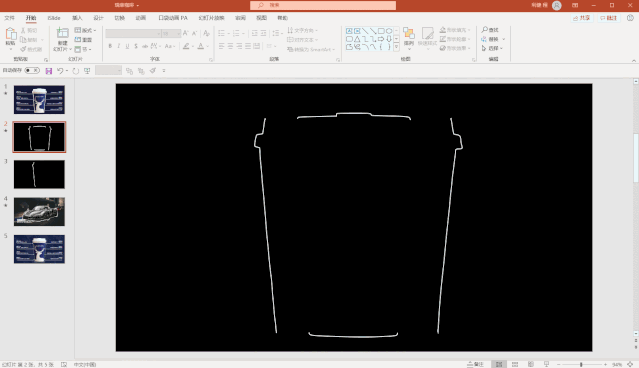
Task: Switch to Reading view in status bar
Action: pos(531,364)
